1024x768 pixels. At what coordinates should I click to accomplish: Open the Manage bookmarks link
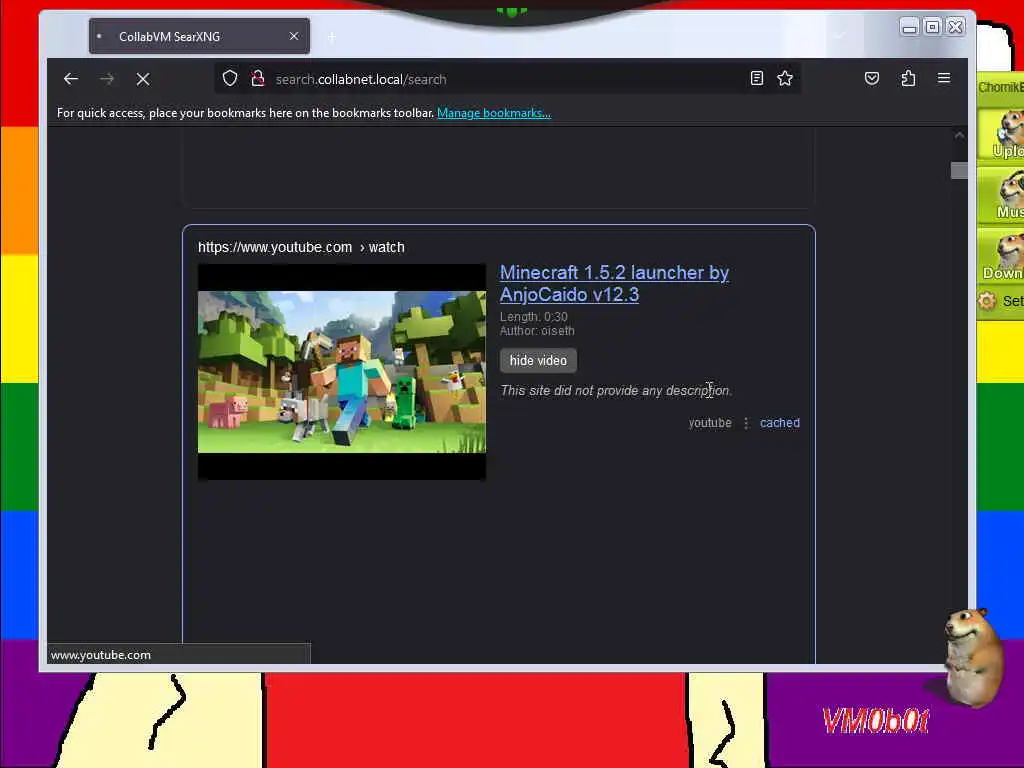coord(494,113)
